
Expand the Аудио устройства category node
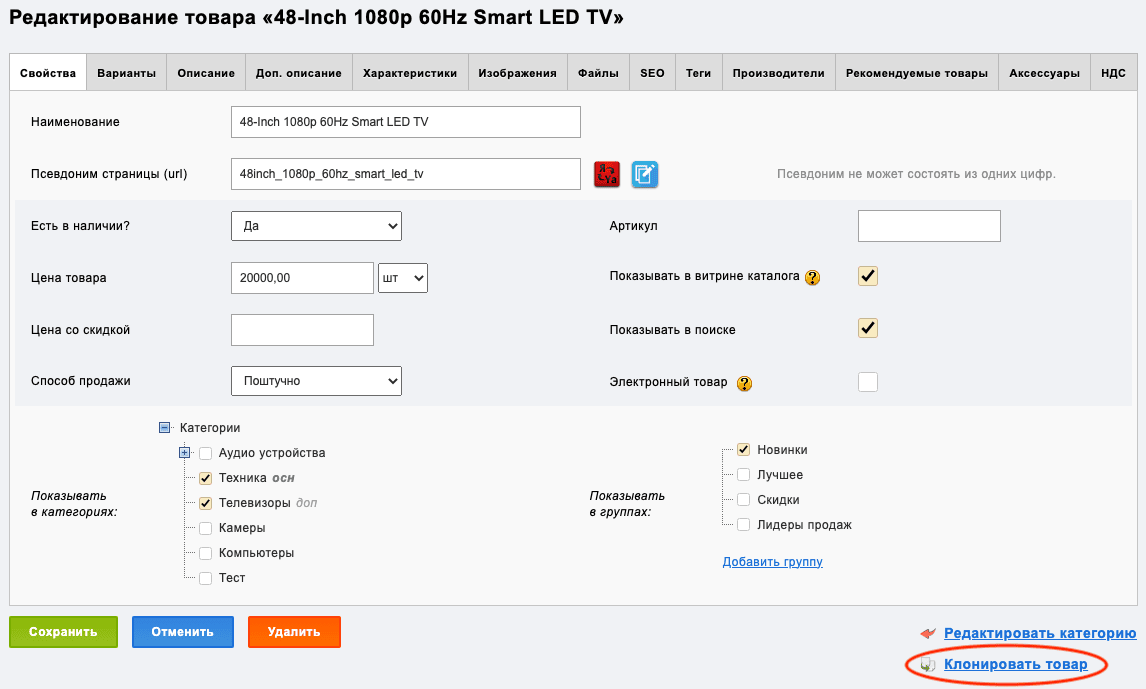[x=184, y=452]
